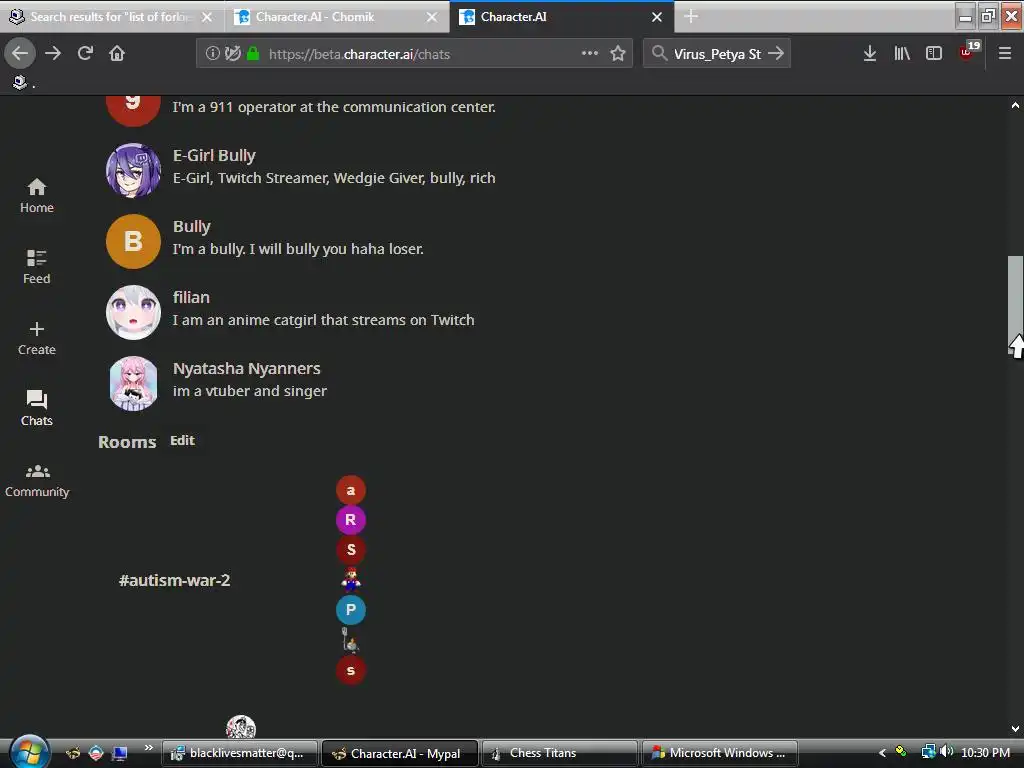Click the red 'a' participant avatar
The height and width of the screenshot is (768, 1024).
tap(351, 490)
